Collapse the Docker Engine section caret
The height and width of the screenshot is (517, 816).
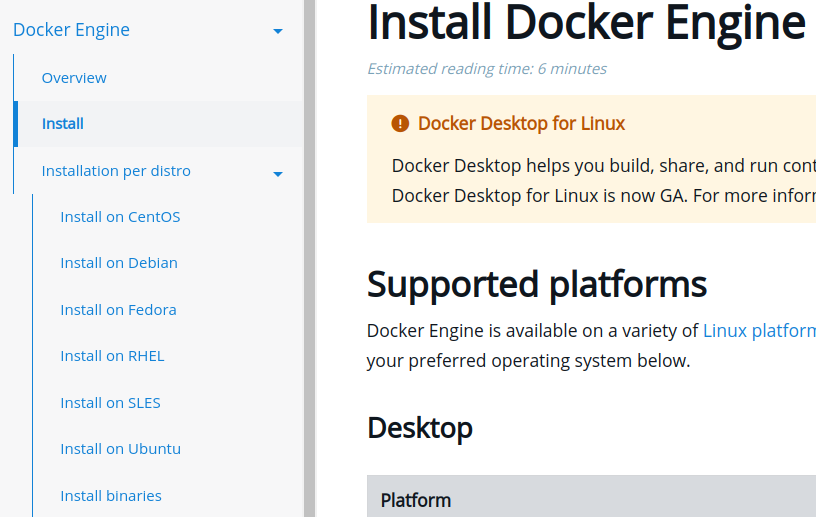coord(278,31)
